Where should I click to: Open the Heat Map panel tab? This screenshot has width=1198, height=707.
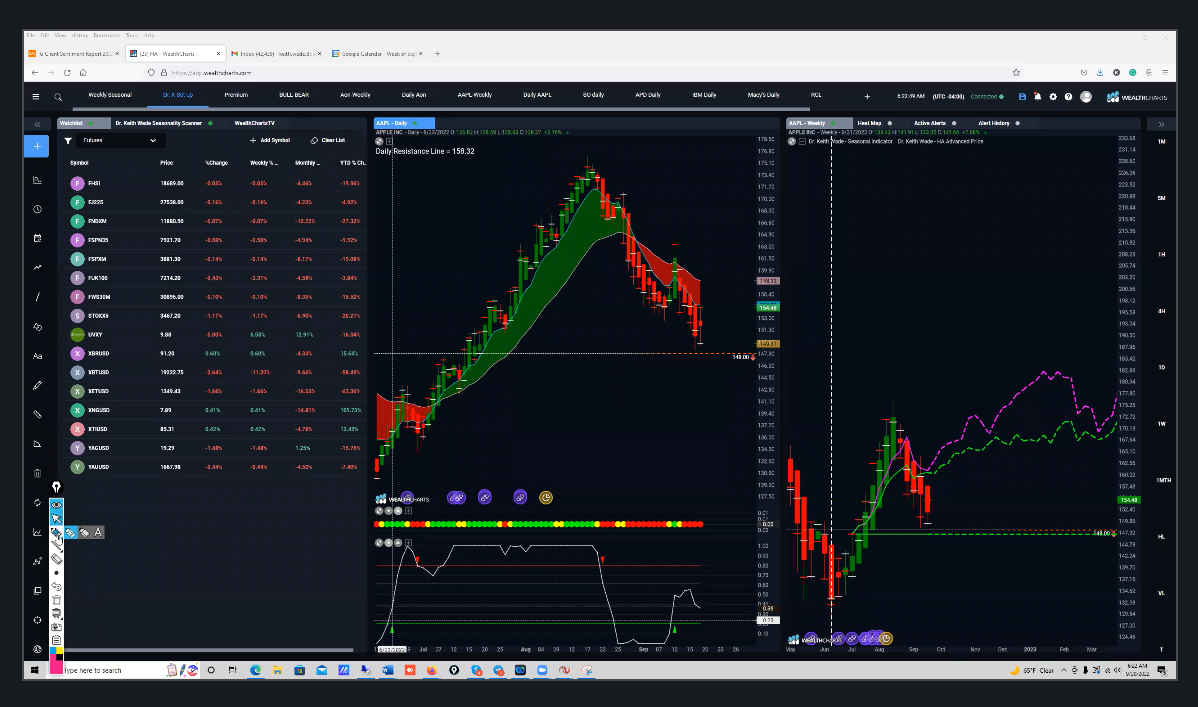click(869, 123)
